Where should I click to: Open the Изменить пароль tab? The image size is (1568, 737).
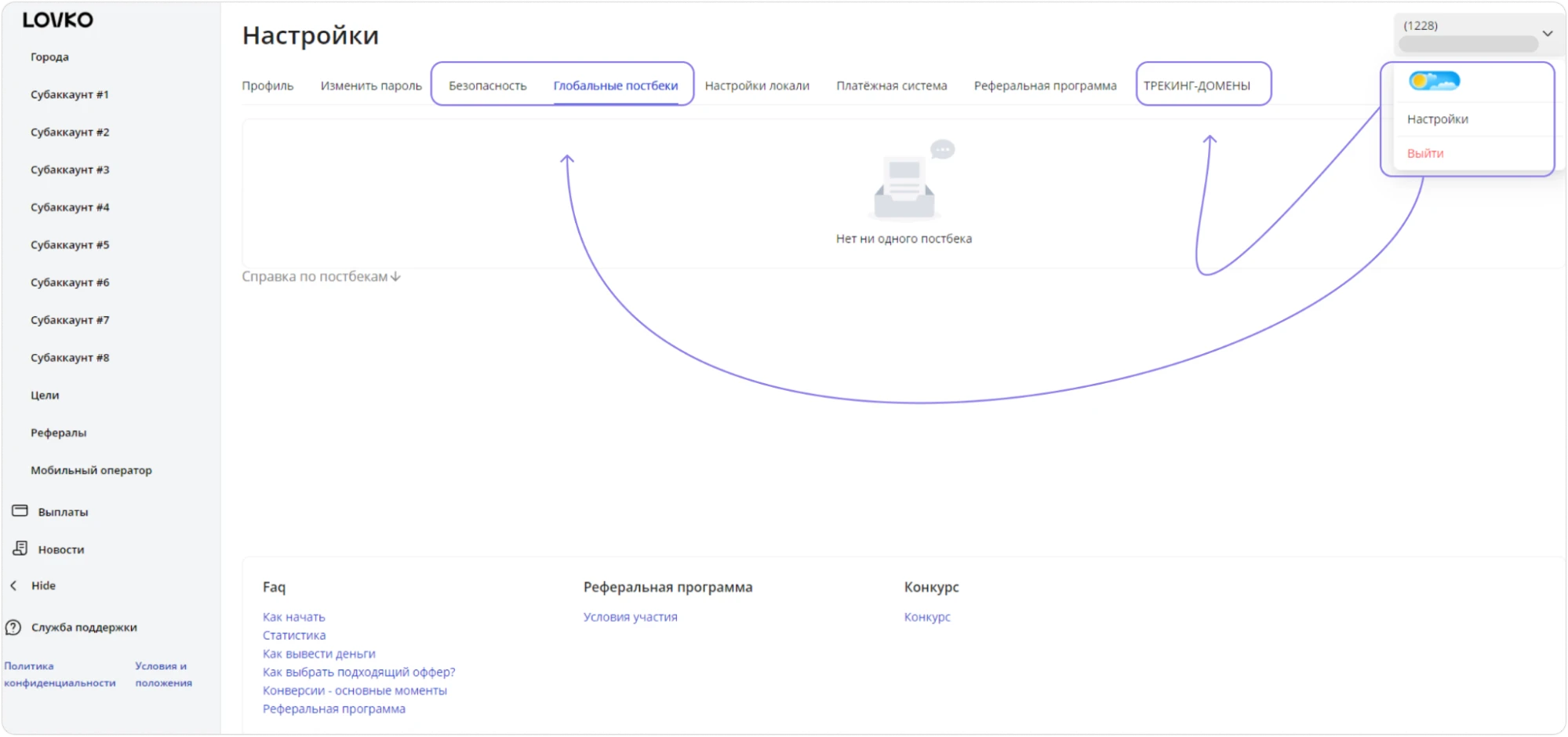(x=371, y=86)
